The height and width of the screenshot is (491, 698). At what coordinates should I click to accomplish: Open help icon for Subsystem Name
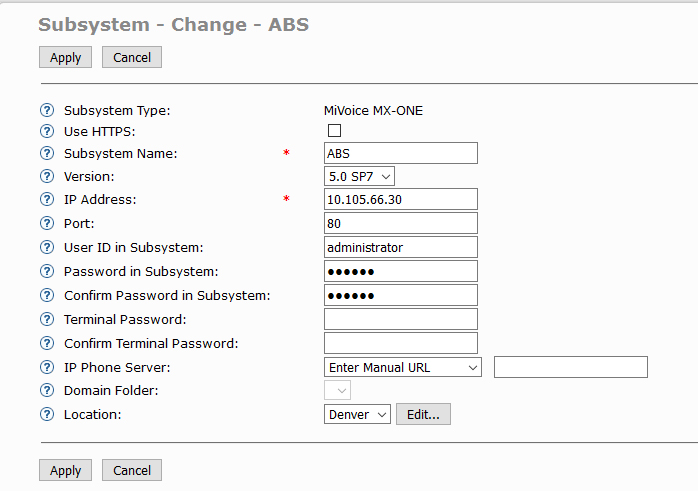pos(46,154)
